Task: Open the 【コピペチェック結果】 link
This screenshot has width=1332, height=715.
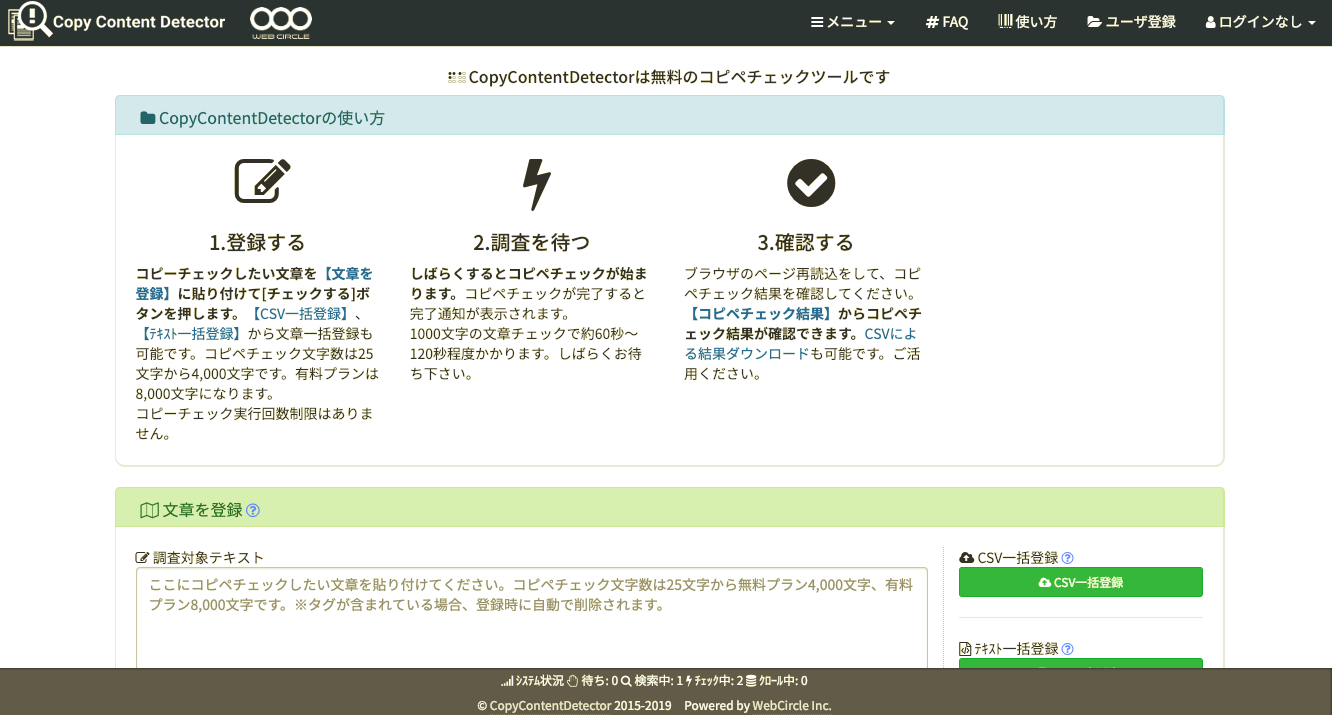Action: (x=761, y=313)
